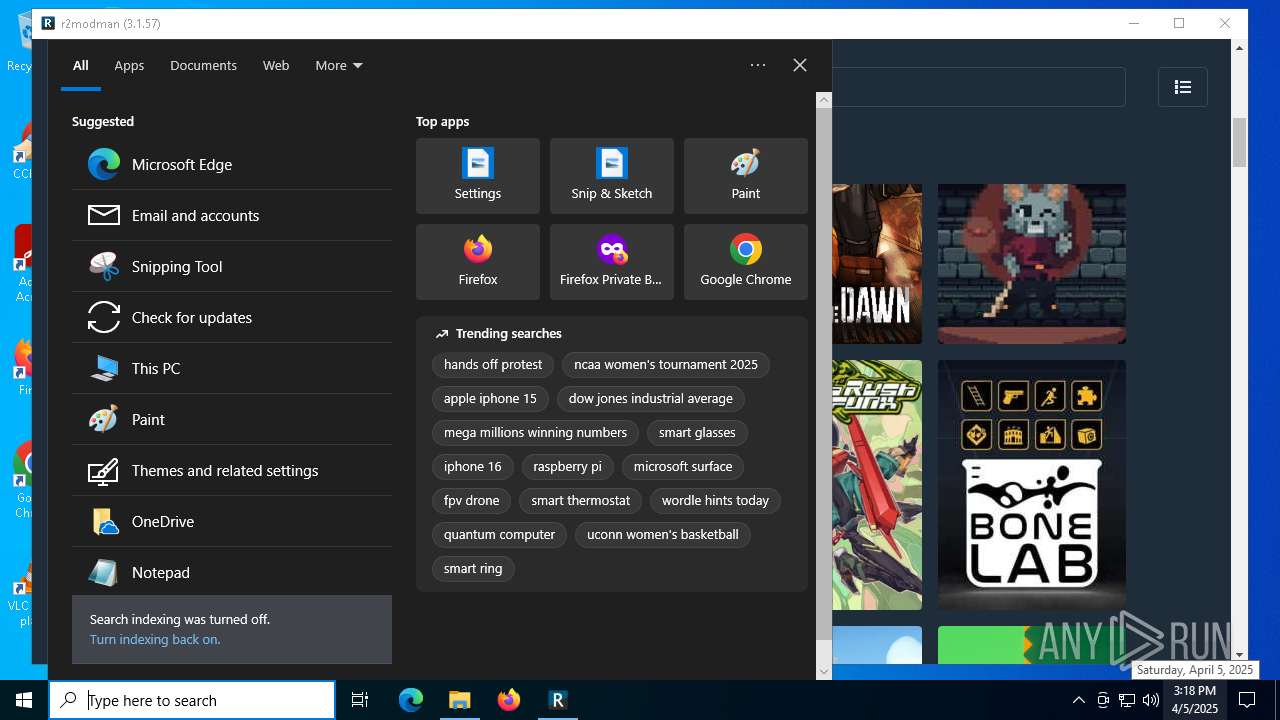Open Task View on taskbar

(360, 700)
